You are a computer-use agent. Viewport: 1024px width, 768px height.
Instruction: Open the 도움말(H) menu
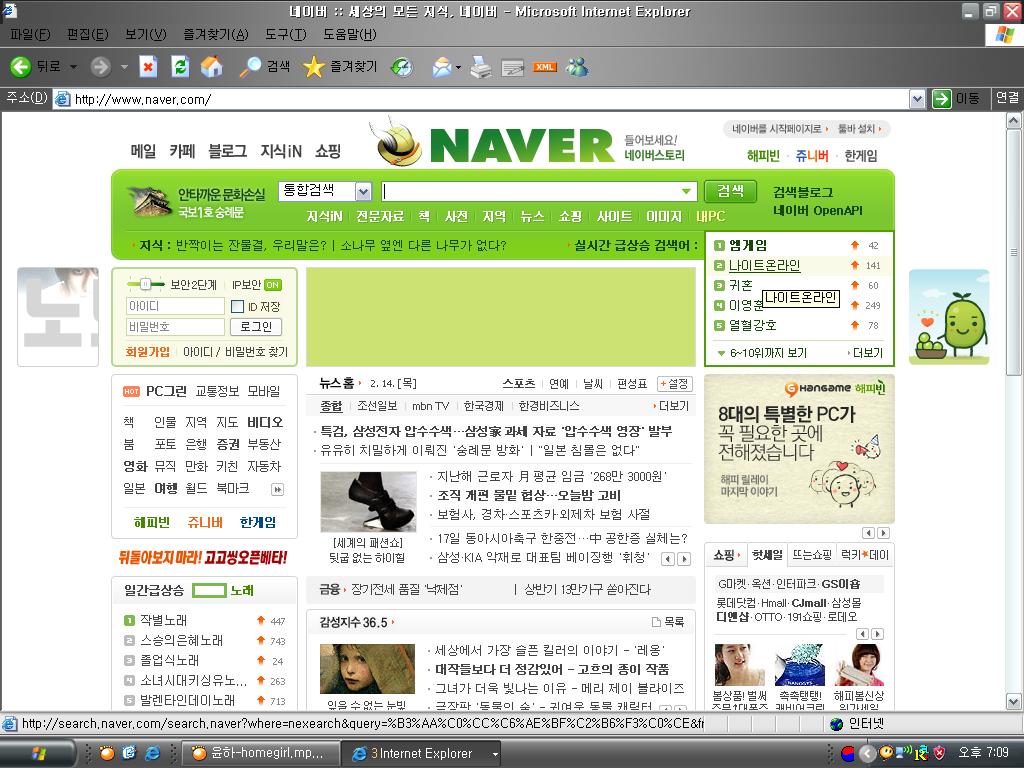pos(349,34)
